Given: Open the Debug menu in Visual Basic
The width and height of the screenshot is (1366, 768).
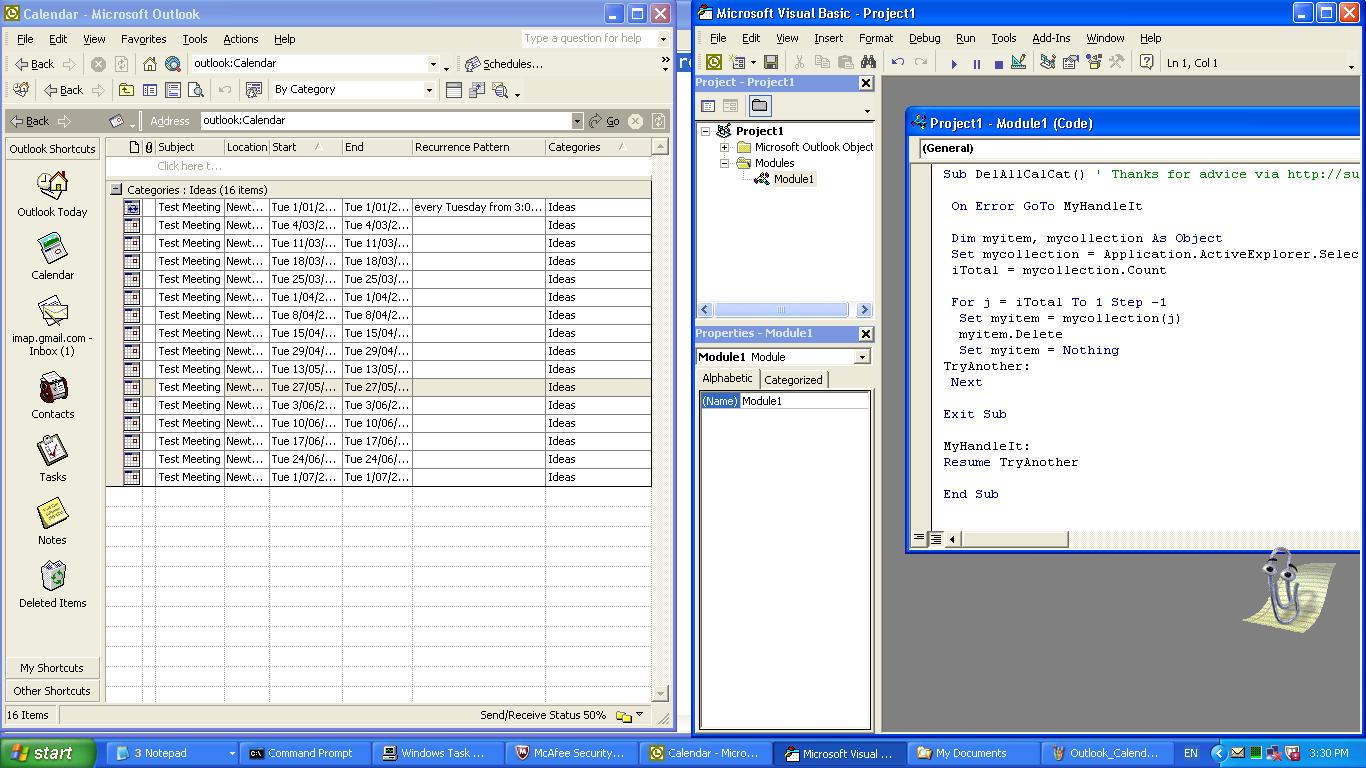Looking at the screenshot, I should (923, 38).
